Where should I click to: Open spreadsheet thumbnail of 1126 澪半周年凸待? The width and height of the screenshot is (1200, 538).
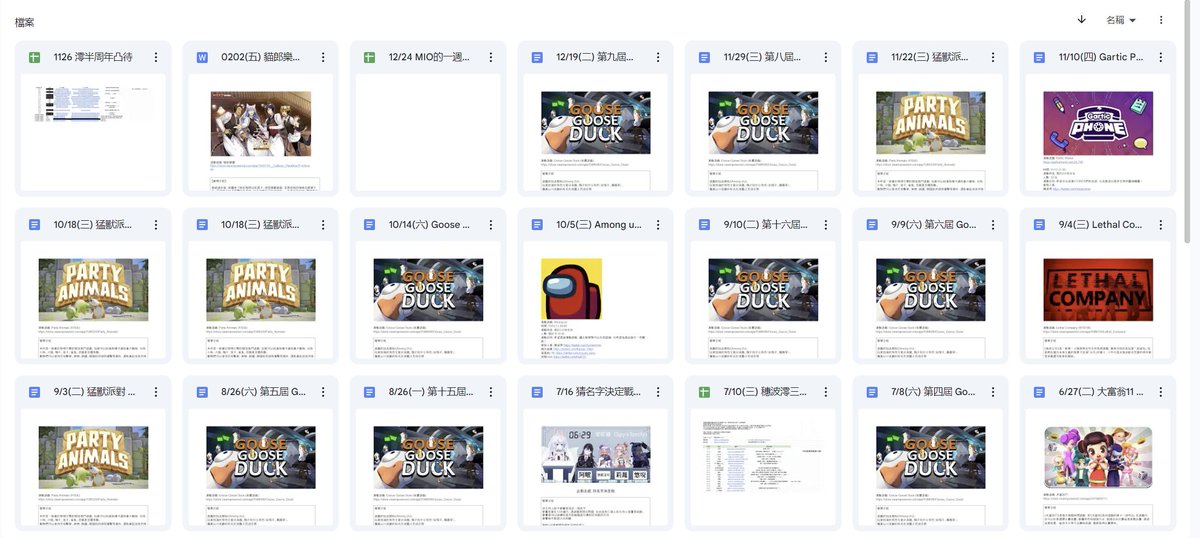click(93, 132)
